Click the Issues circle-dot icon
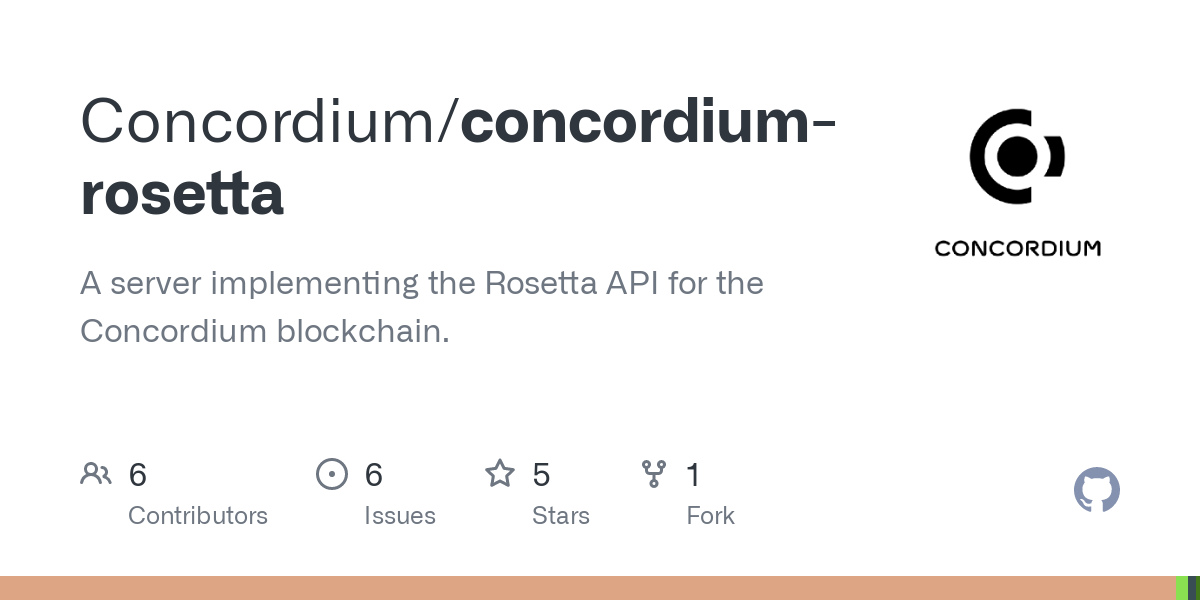 tap(331, 474)
